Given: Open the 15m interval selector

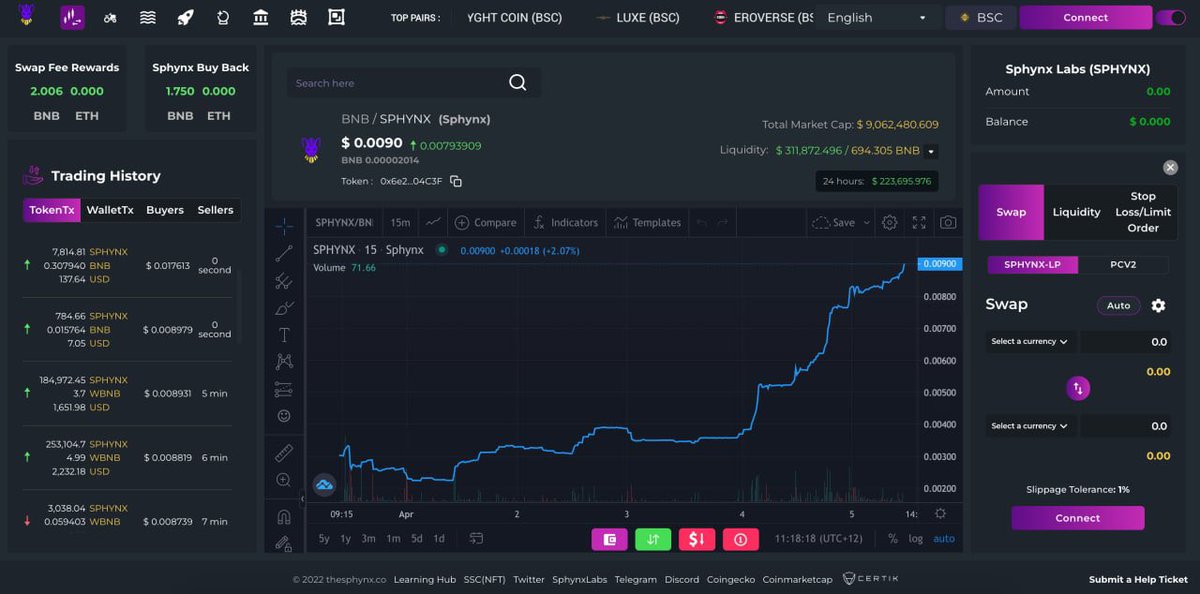Looking at the screenshot, I should click(400, 222).
